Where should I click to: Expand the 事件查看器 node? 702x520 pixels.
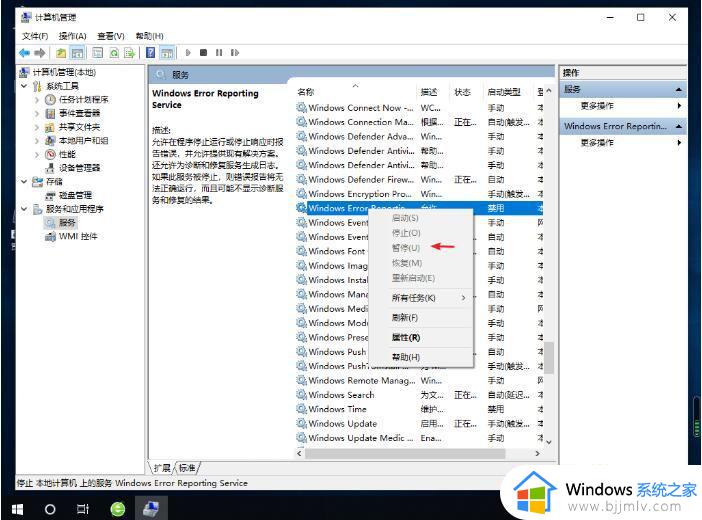37,113
